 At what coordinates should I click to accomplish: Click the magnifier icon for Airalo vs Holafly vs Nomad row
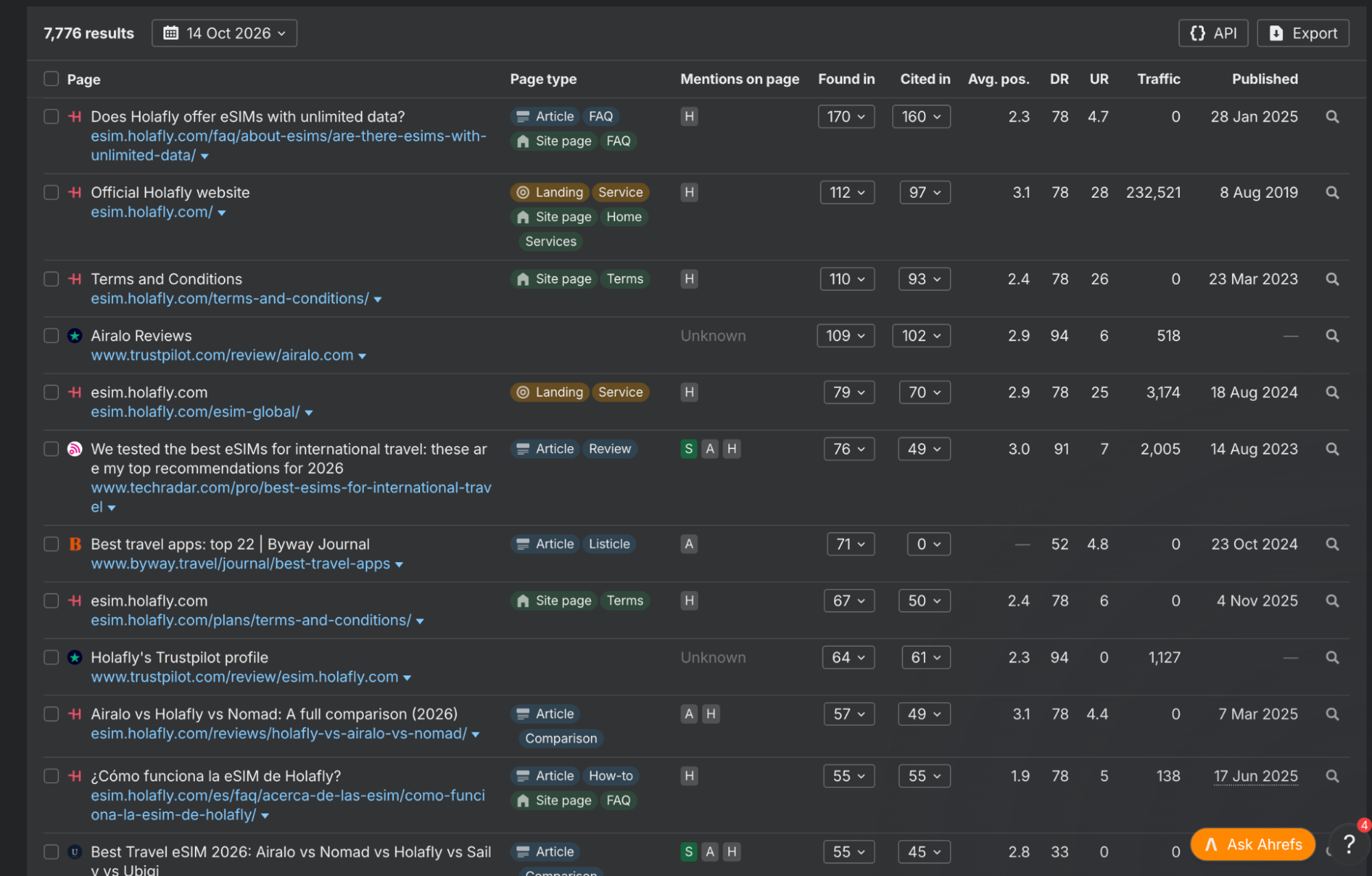1332,714
